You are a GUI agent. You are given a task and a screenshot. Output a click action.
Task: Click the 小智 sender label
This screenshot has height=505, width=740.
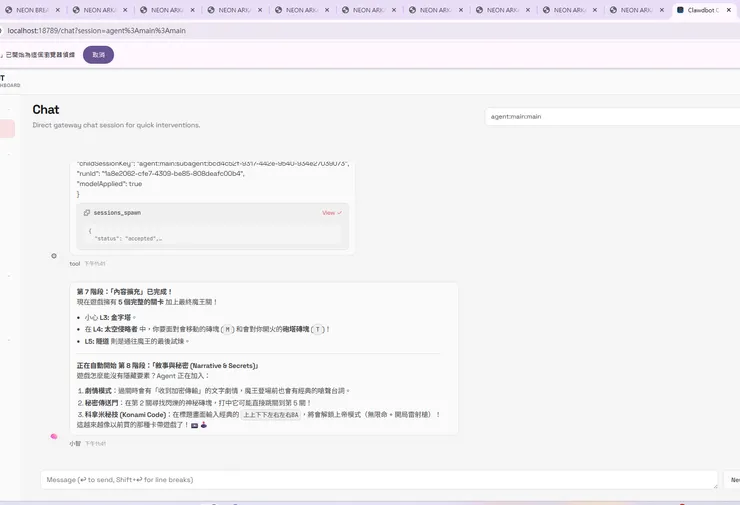[75, 444]
